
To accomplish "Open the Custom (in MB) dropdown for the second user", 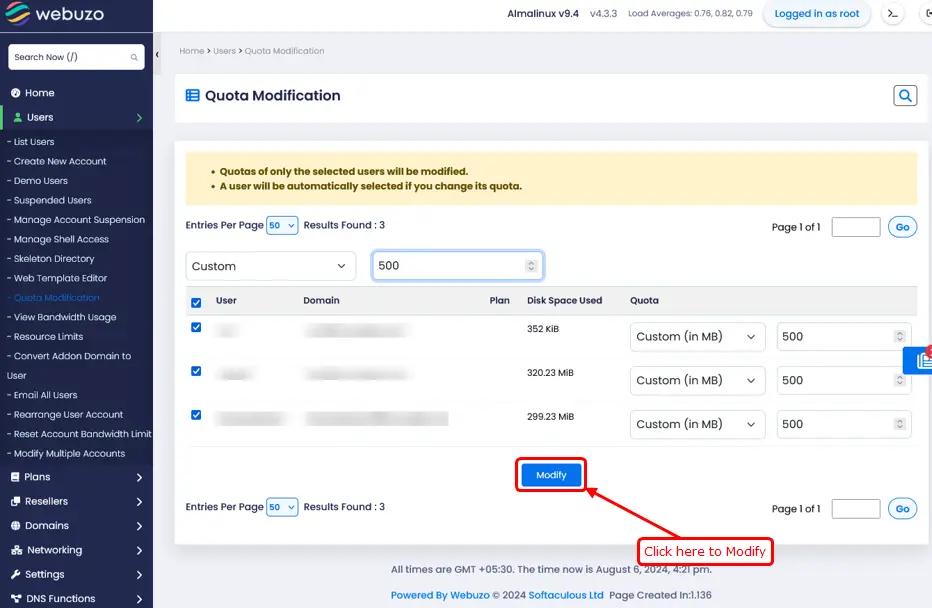I will (x=696, y=380).
